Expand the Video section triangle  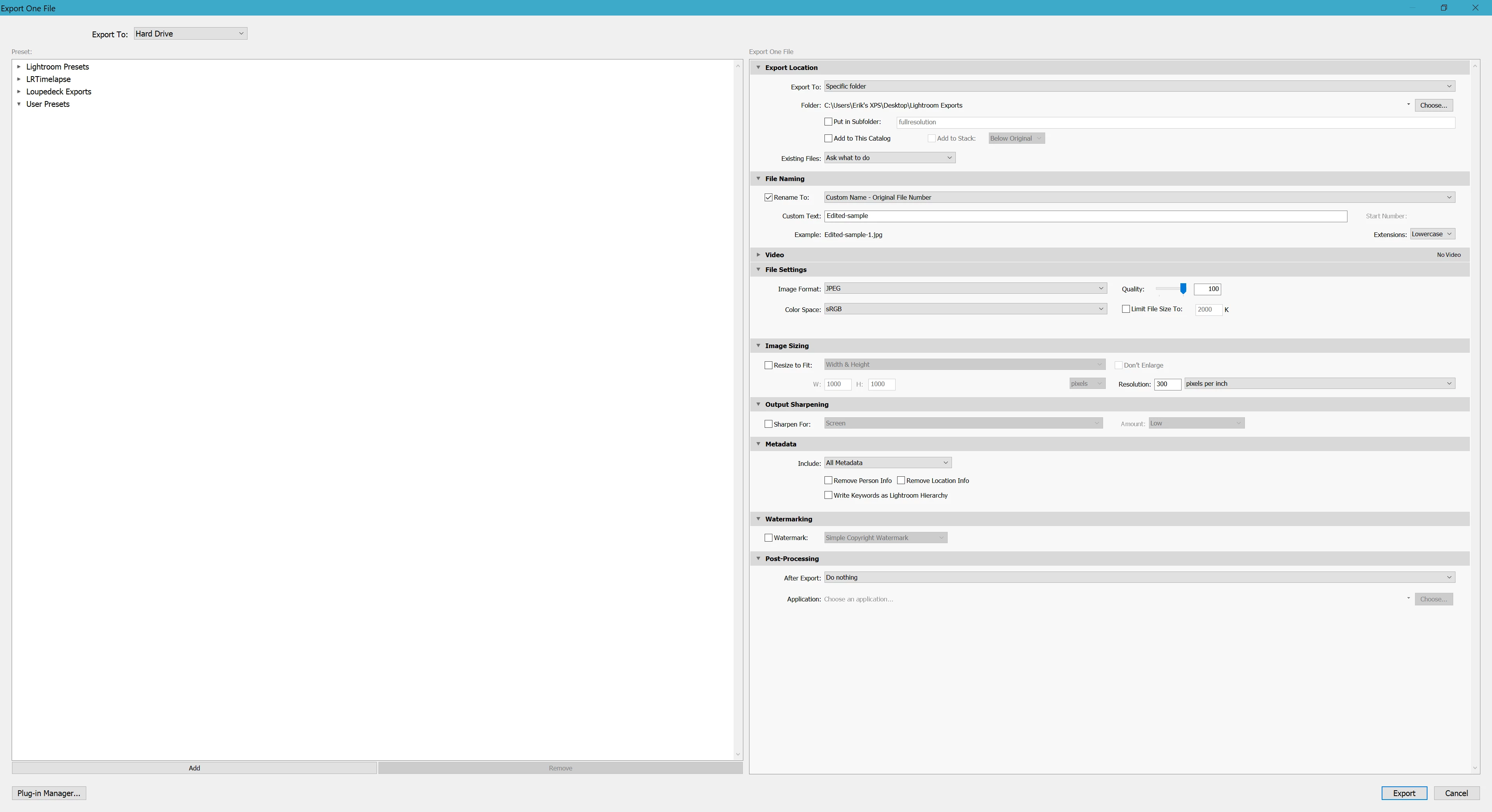click(758, 255)
